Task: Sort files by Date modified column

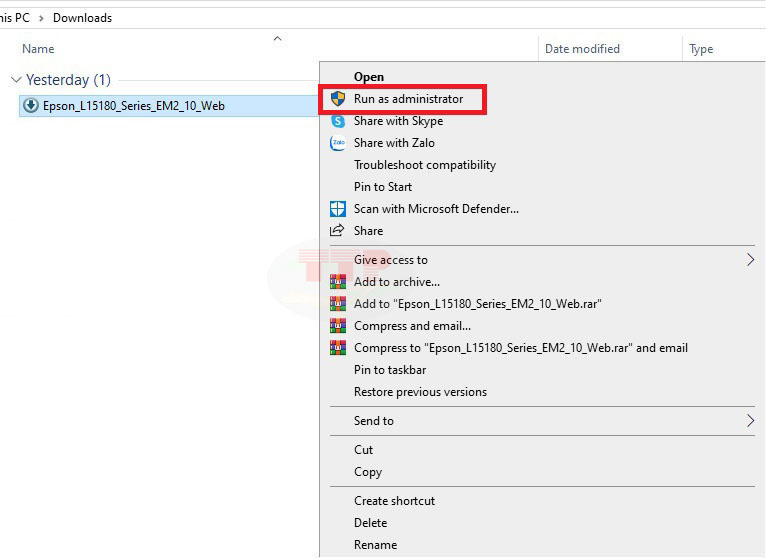Action: click(582, 49)
